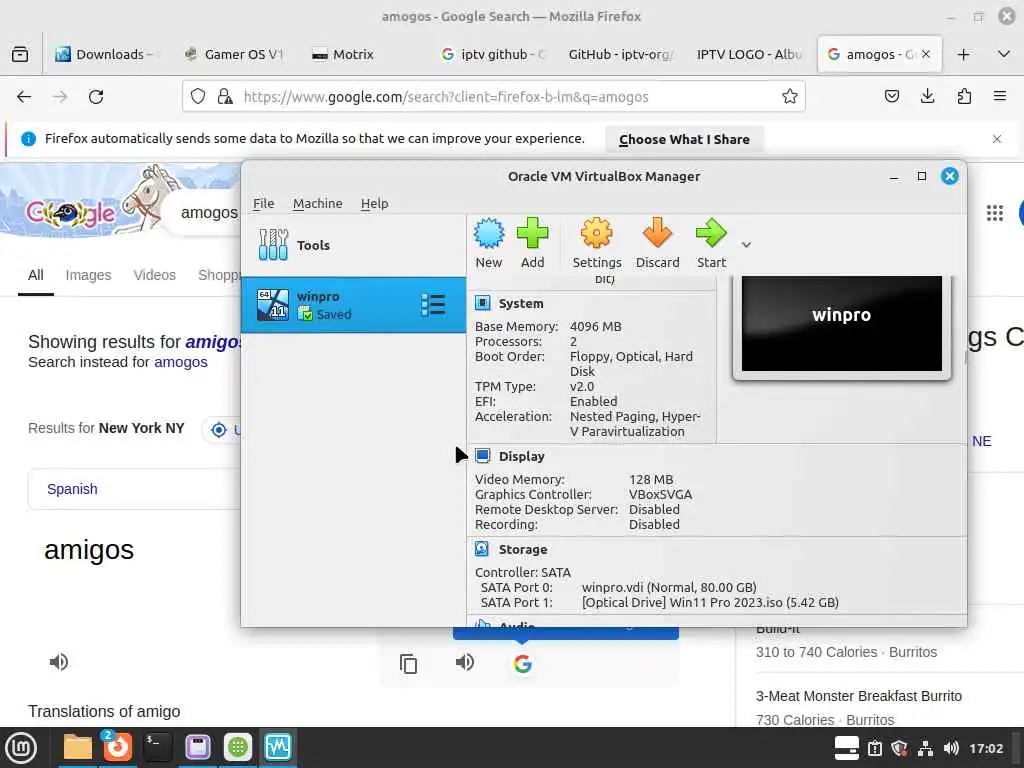Open the Google apps grid icon
This screenshot has width=1024, height=768.
tap(994, 213)
